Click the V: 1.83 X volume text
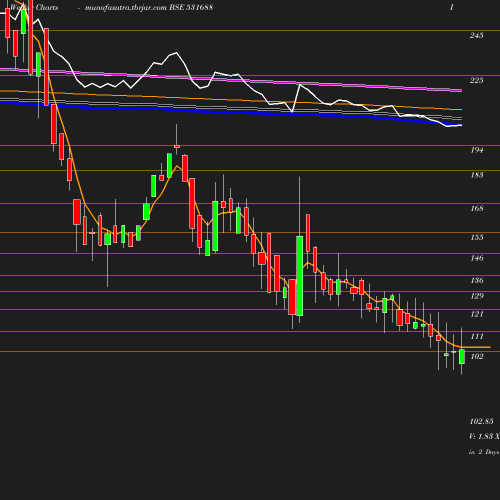The image size is (500, 500). tap(484, 436)
